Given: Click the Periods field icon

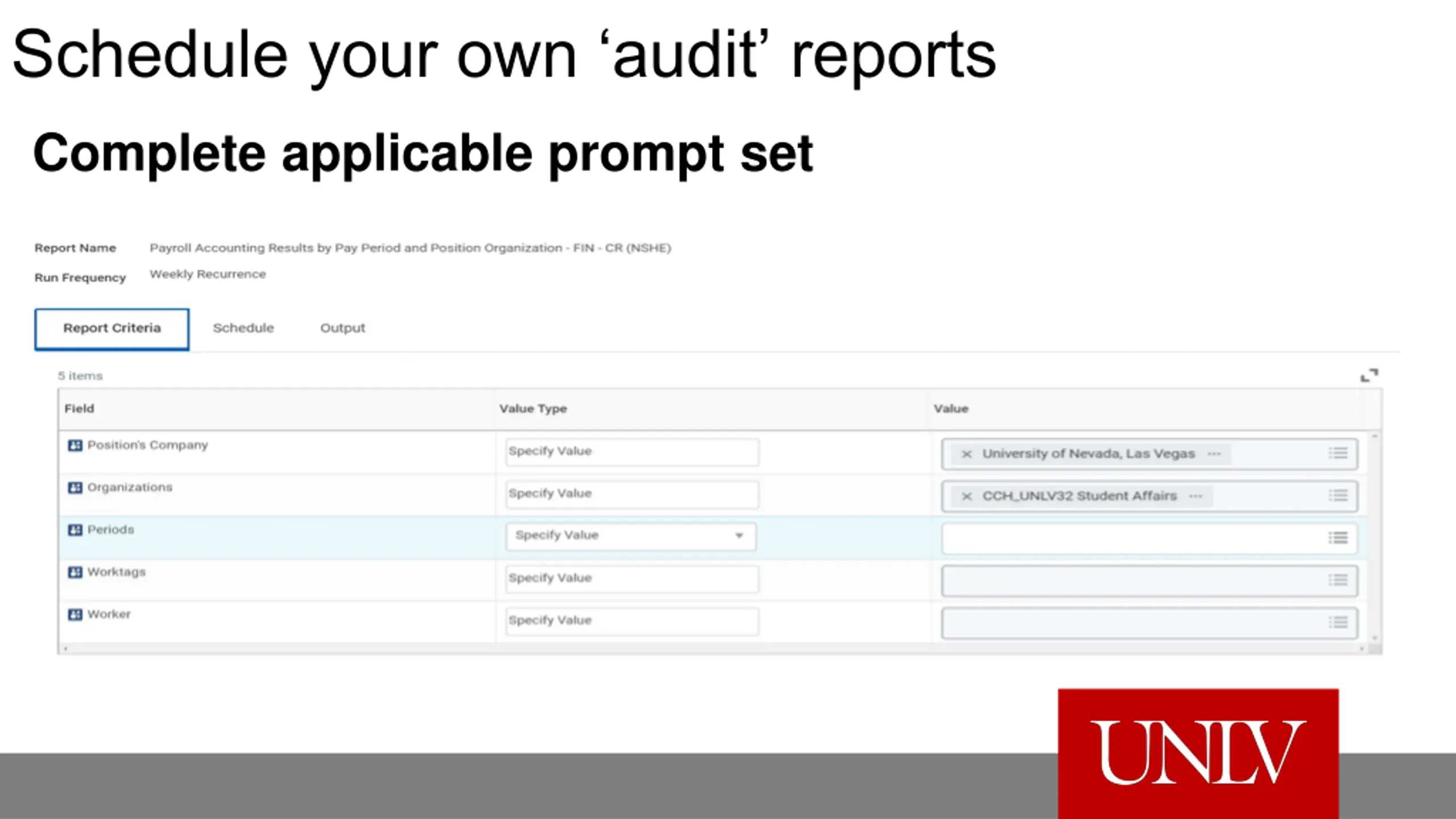Looking at the screenshot, I should click(x=75, y=530).
